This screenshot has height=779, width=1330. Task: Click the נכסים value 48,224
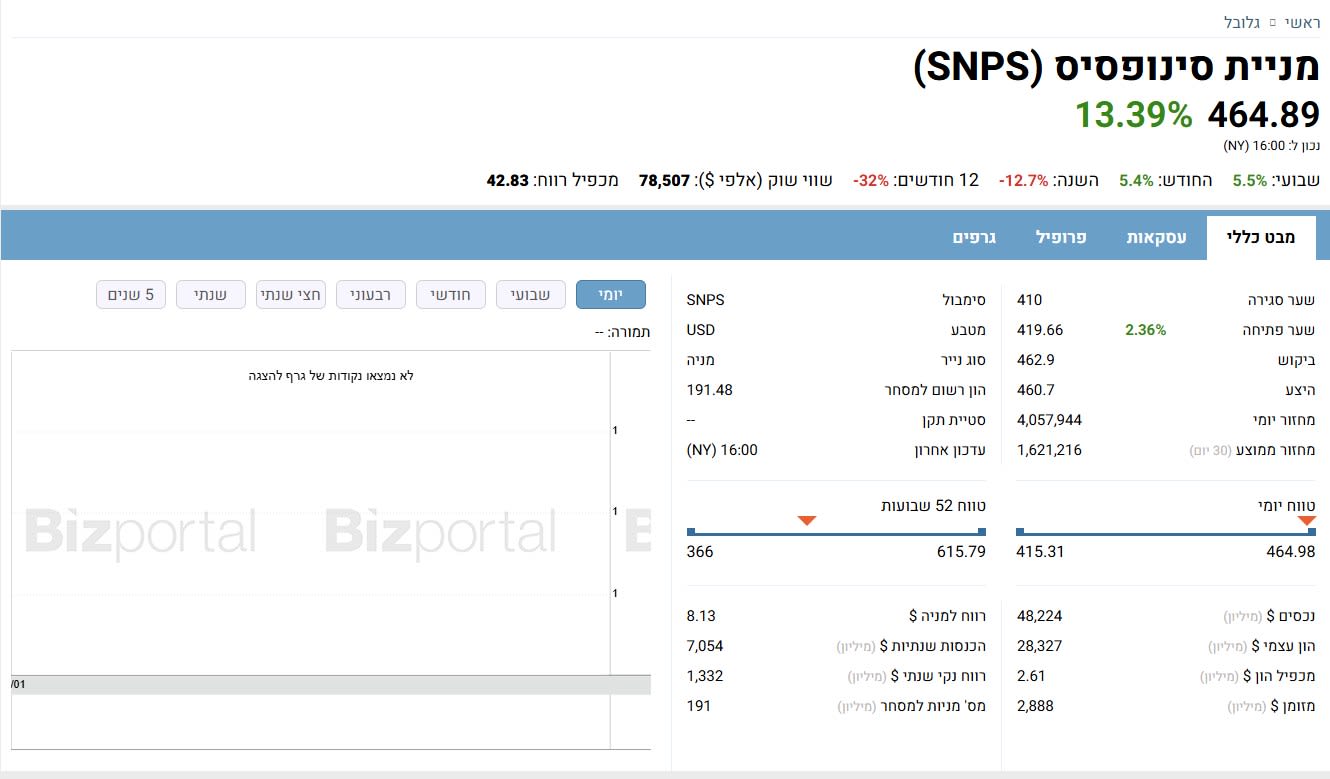(1039, 616)
